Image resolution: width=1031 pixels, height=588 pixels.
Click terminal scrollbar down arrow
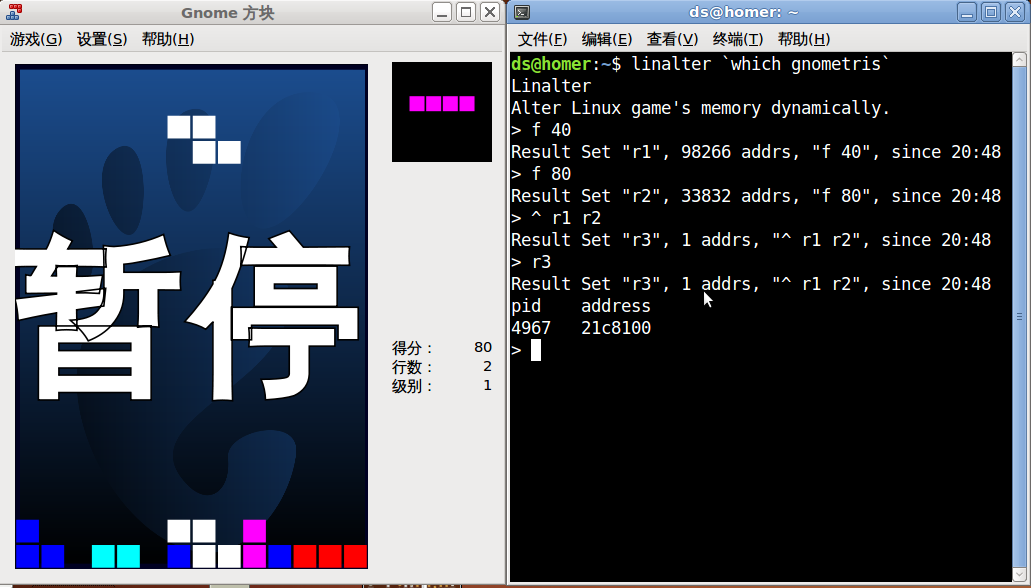coord(1019,575)
